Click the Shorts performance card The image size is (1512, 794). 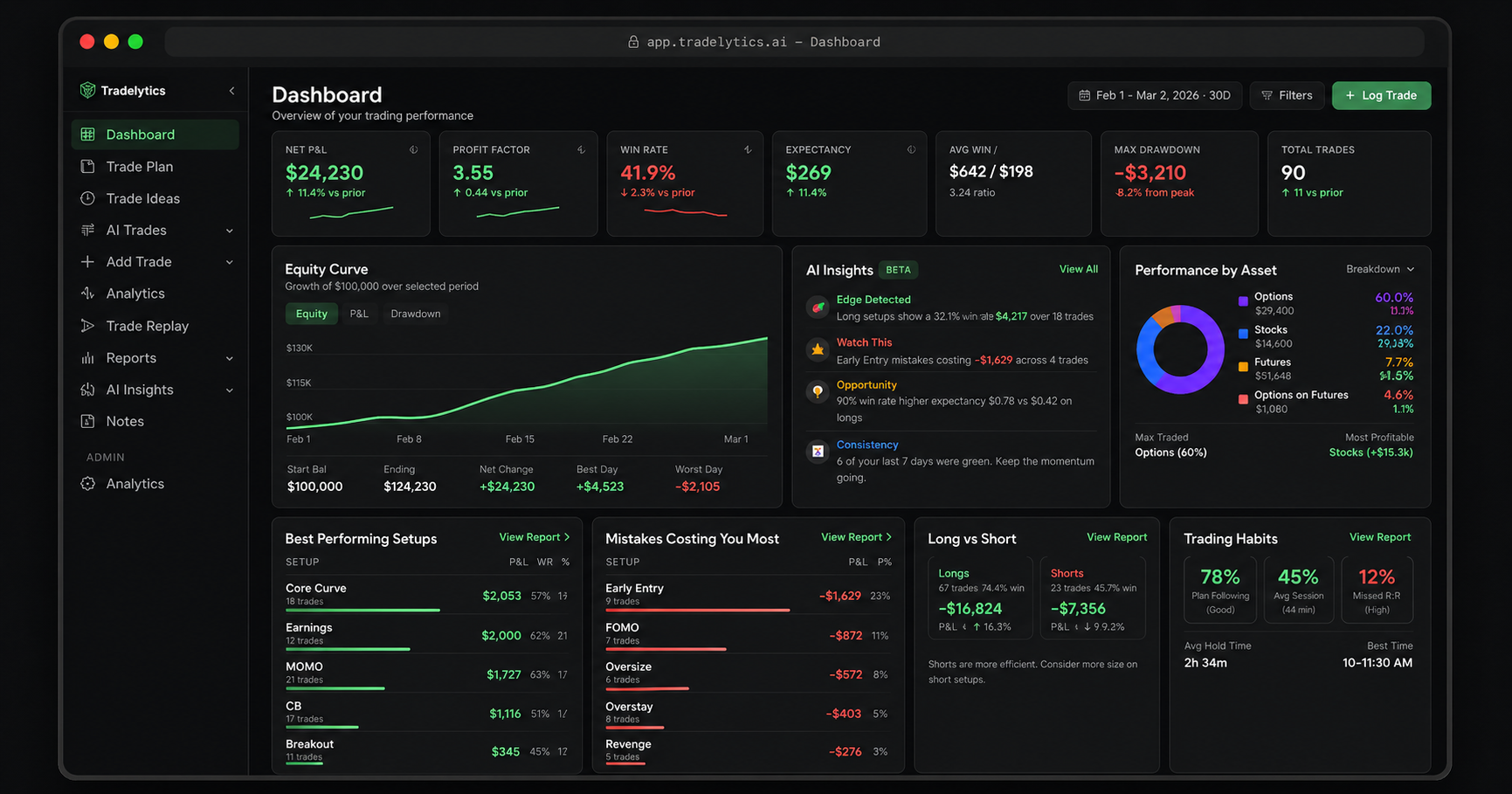[x=1093, y=597]
